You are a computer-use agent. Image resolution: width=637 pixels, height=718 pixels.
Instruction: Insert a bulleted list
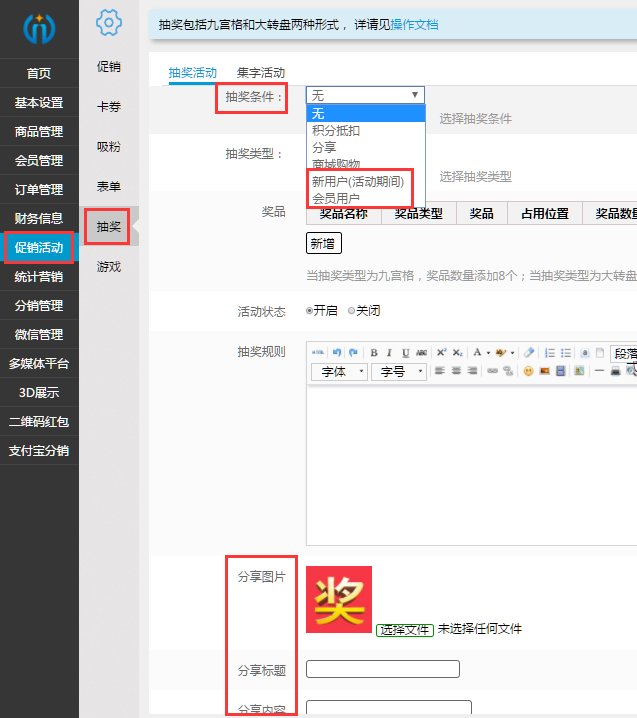point(566,353)
